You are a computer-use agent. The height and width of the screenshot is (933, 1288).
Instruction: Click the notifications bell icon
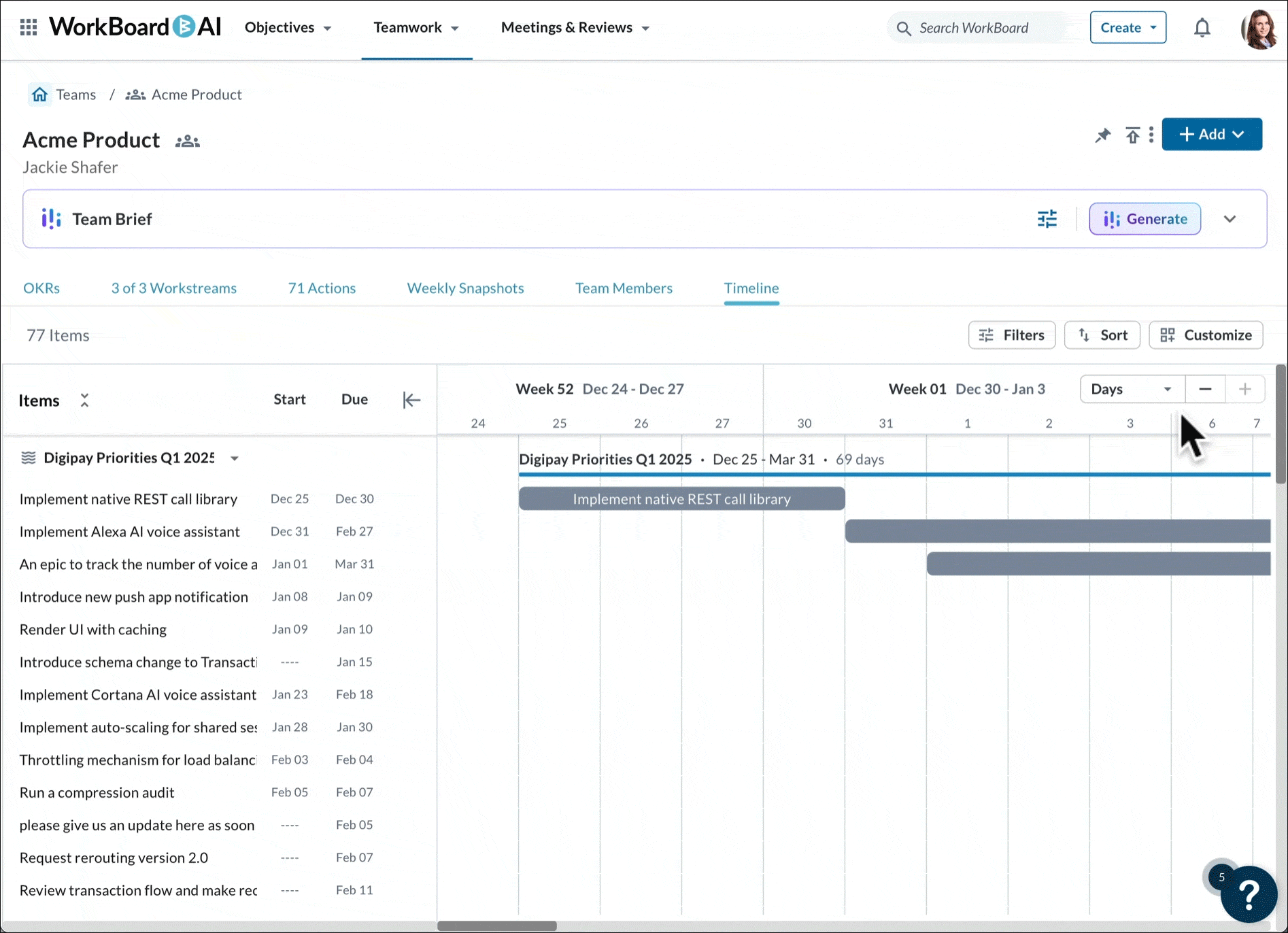point(1202,28)
